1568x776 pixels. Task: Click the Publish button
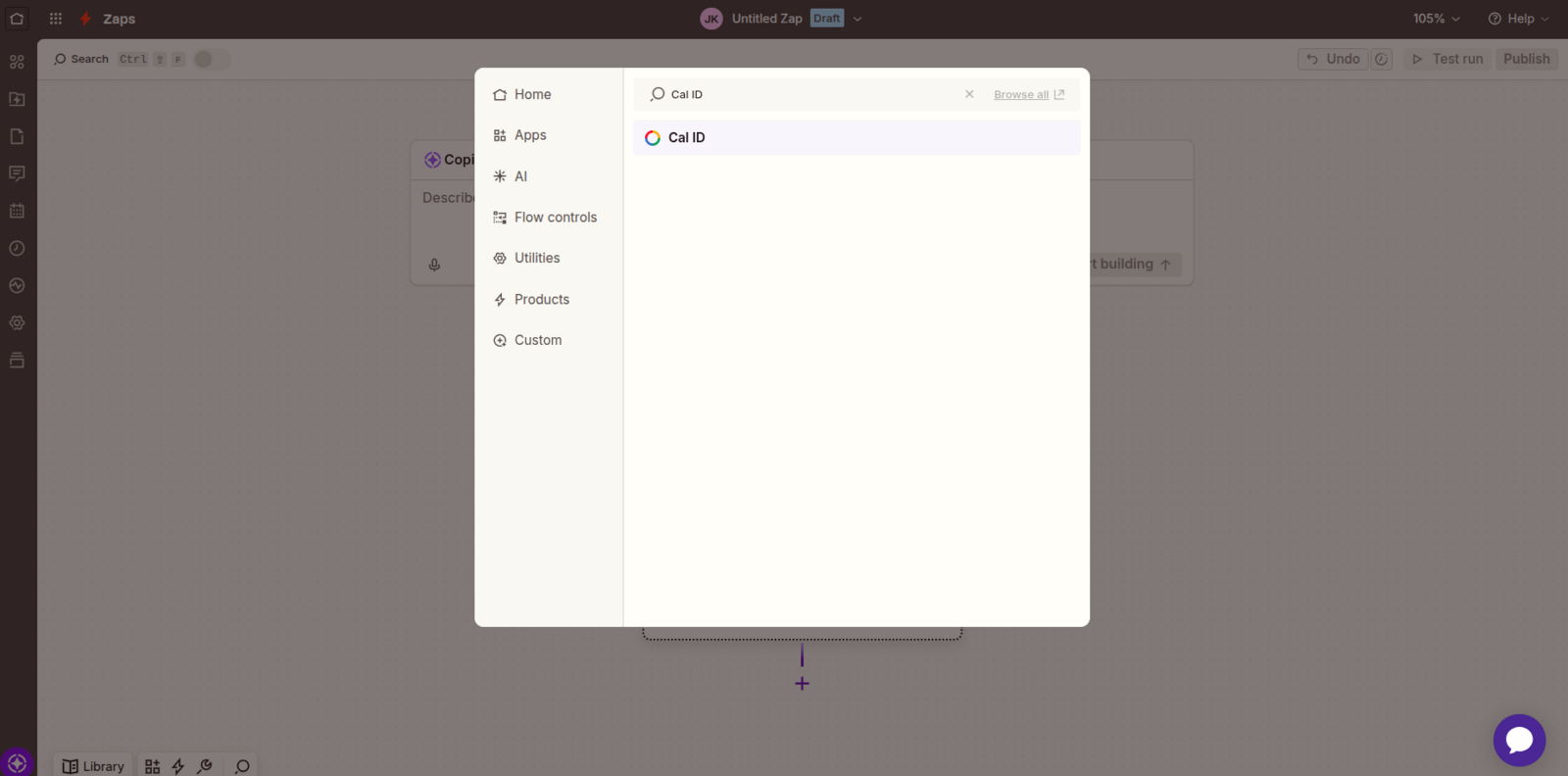click(1527, 59)
